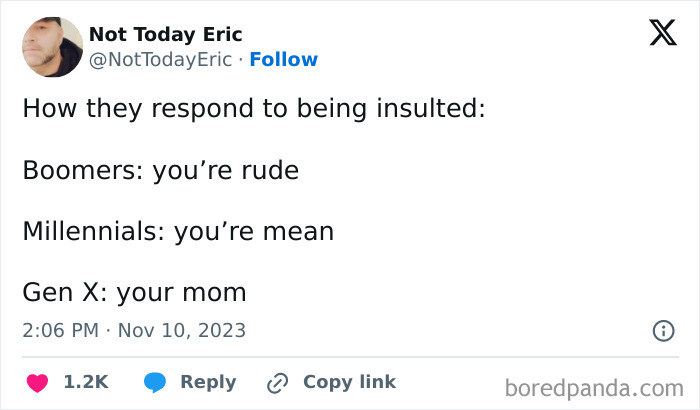Viewport: 700px width, 410px height.
Task: Open Not Today Eric's profile picture
Action: pos(51,47)
